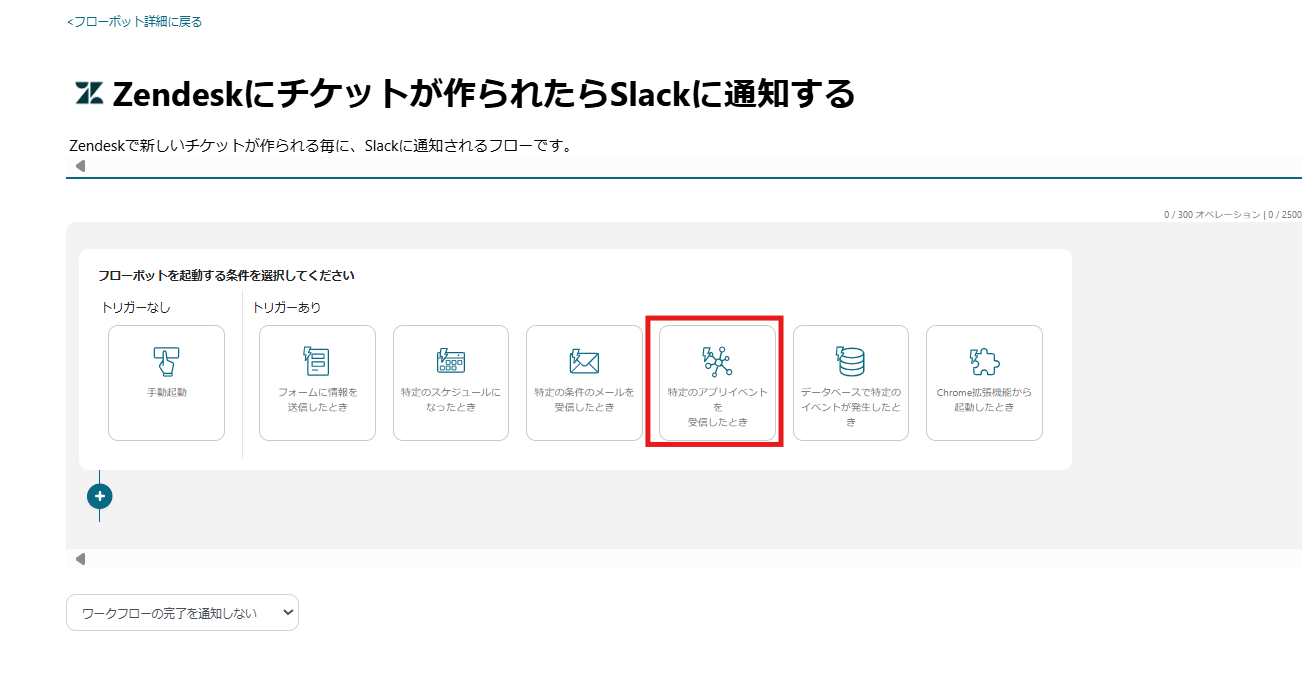Screen dimensions: 1302x687
Task: Click the form submission document icon
Action: coord(317,361)
